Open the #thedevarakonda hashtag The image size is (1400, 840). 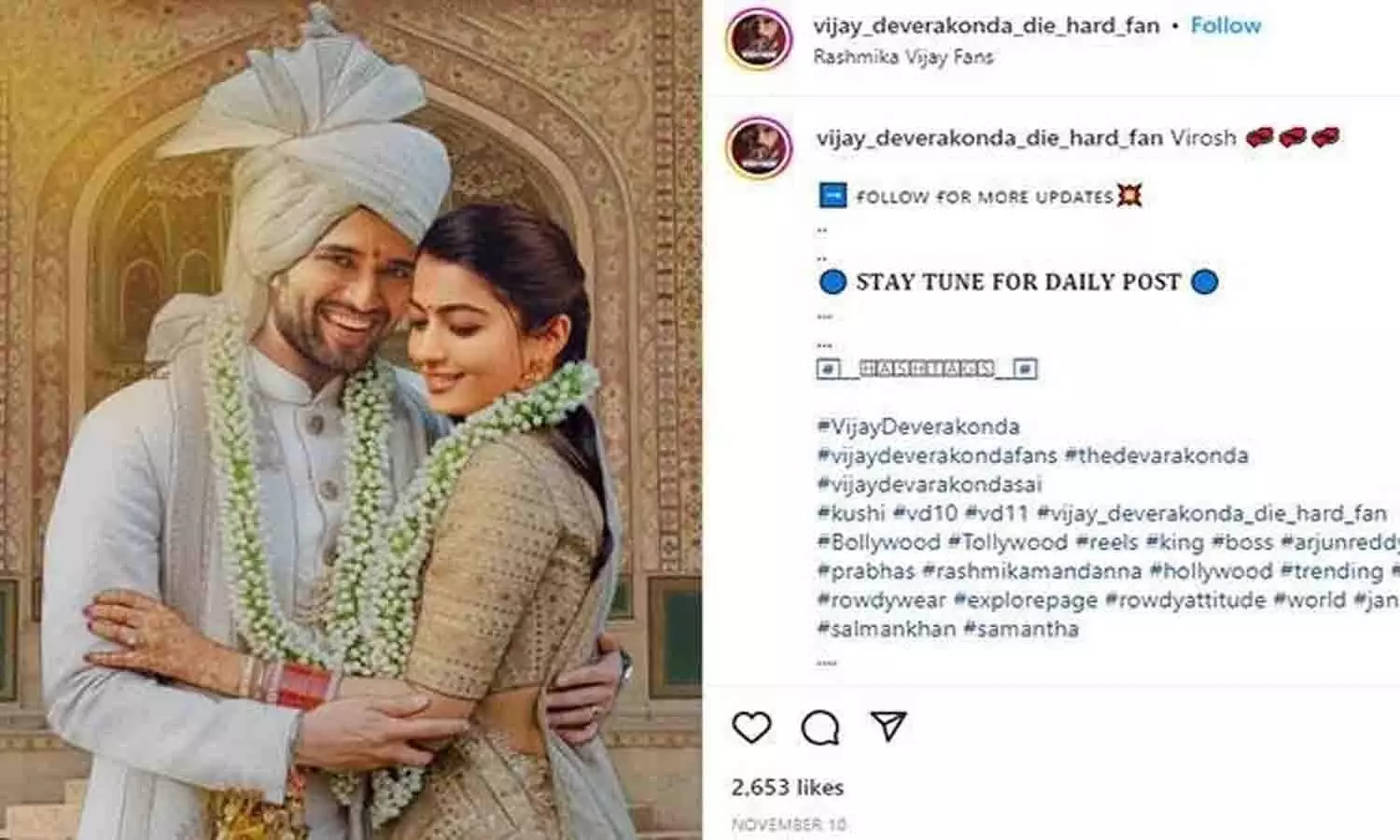click(1156, 455)
